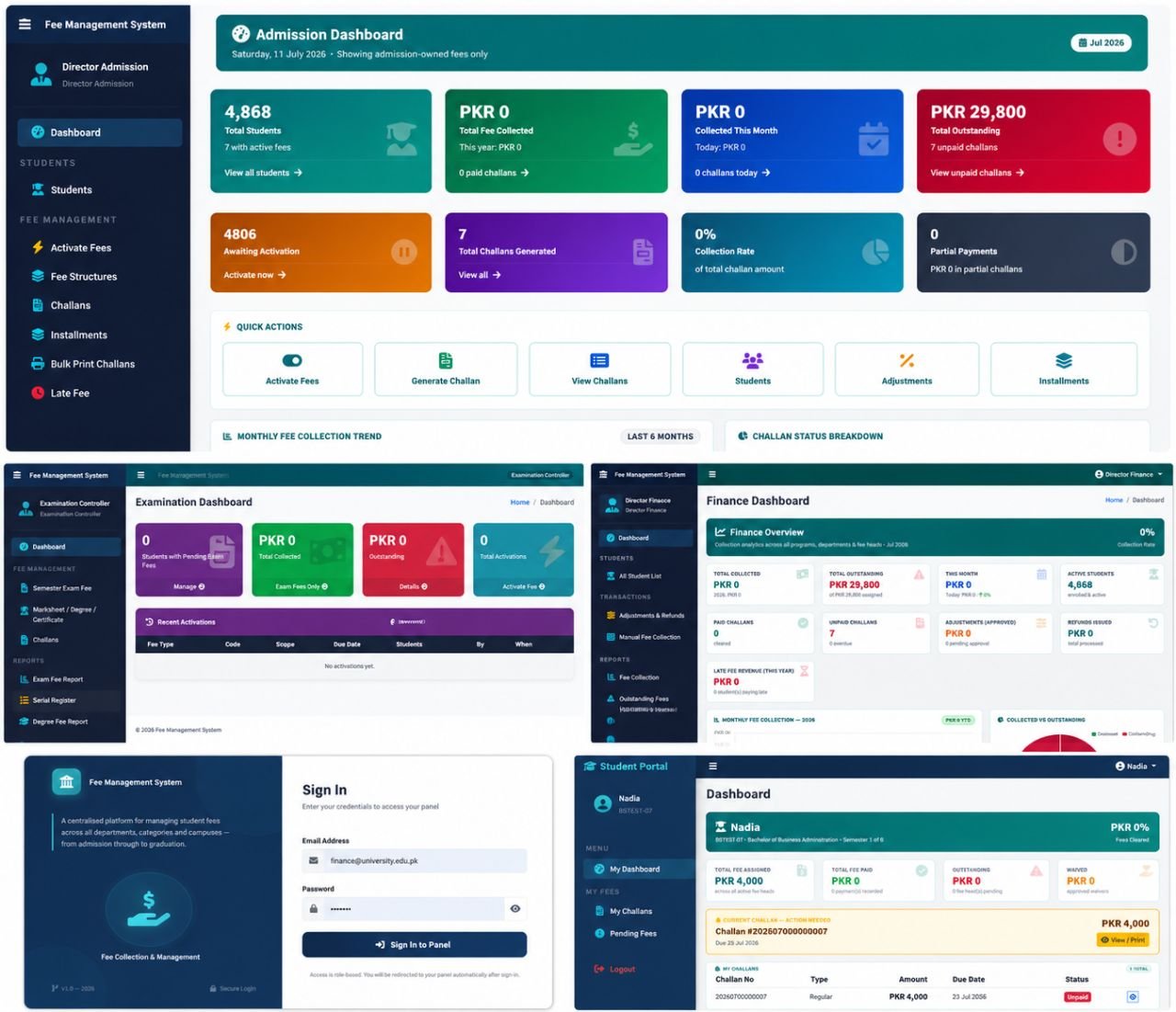Click Manage button on Examination pending card
Screen dimensions: 1176x1012
tap(188, 586)
